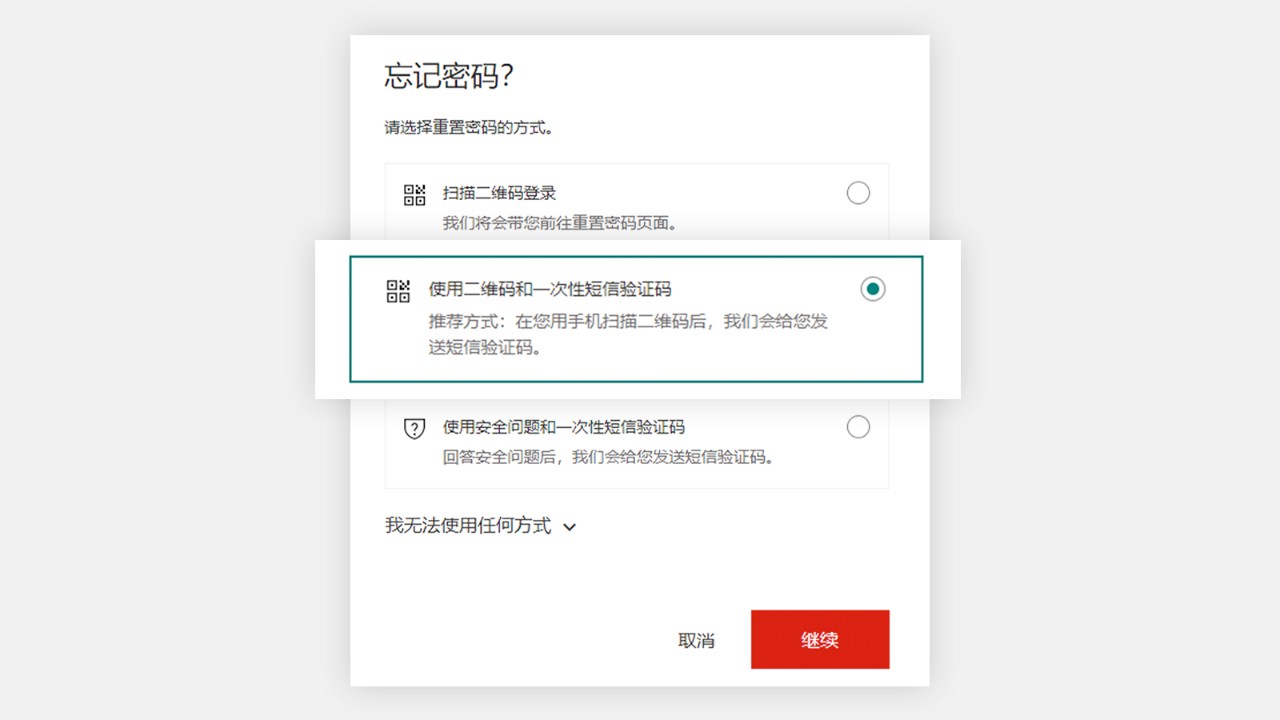The height and width of the screenshot is (720, 1280).
Task: Select the 使用安全问题和一次性短信验证码 radio button
Action: [x=858, y=427]
